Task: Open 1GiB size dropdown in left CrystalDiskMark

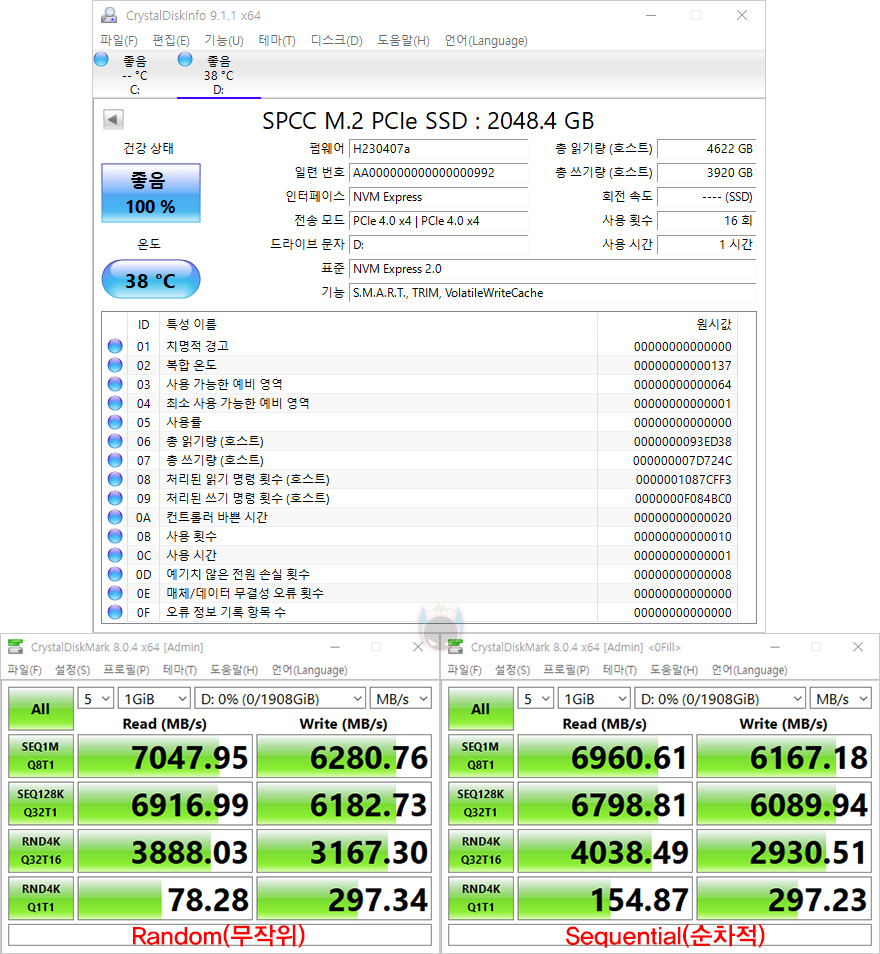Action: pyautogui.click(x=155, y=698)
